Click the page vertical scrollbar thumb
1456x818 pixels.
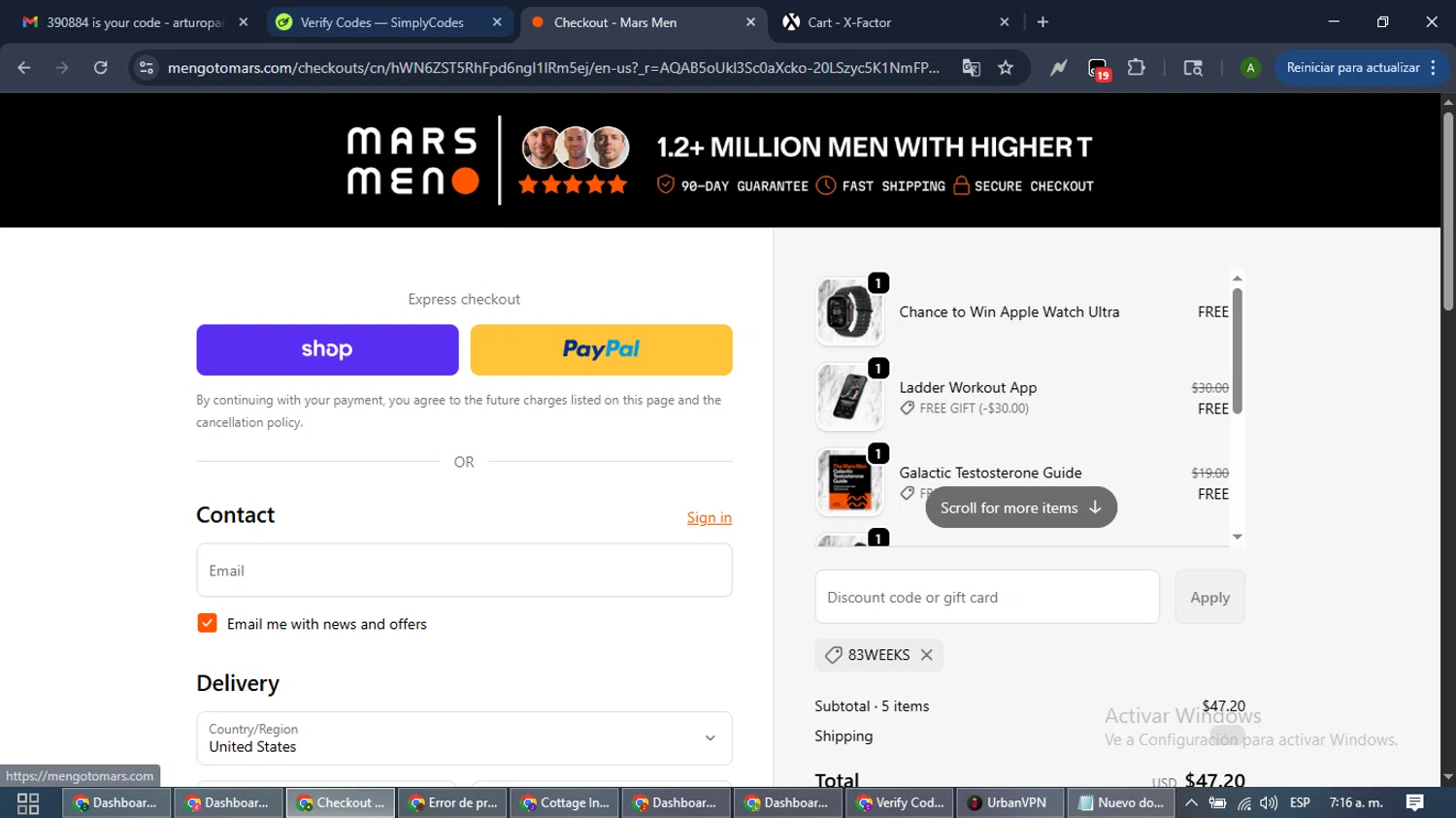(1448, 211)
